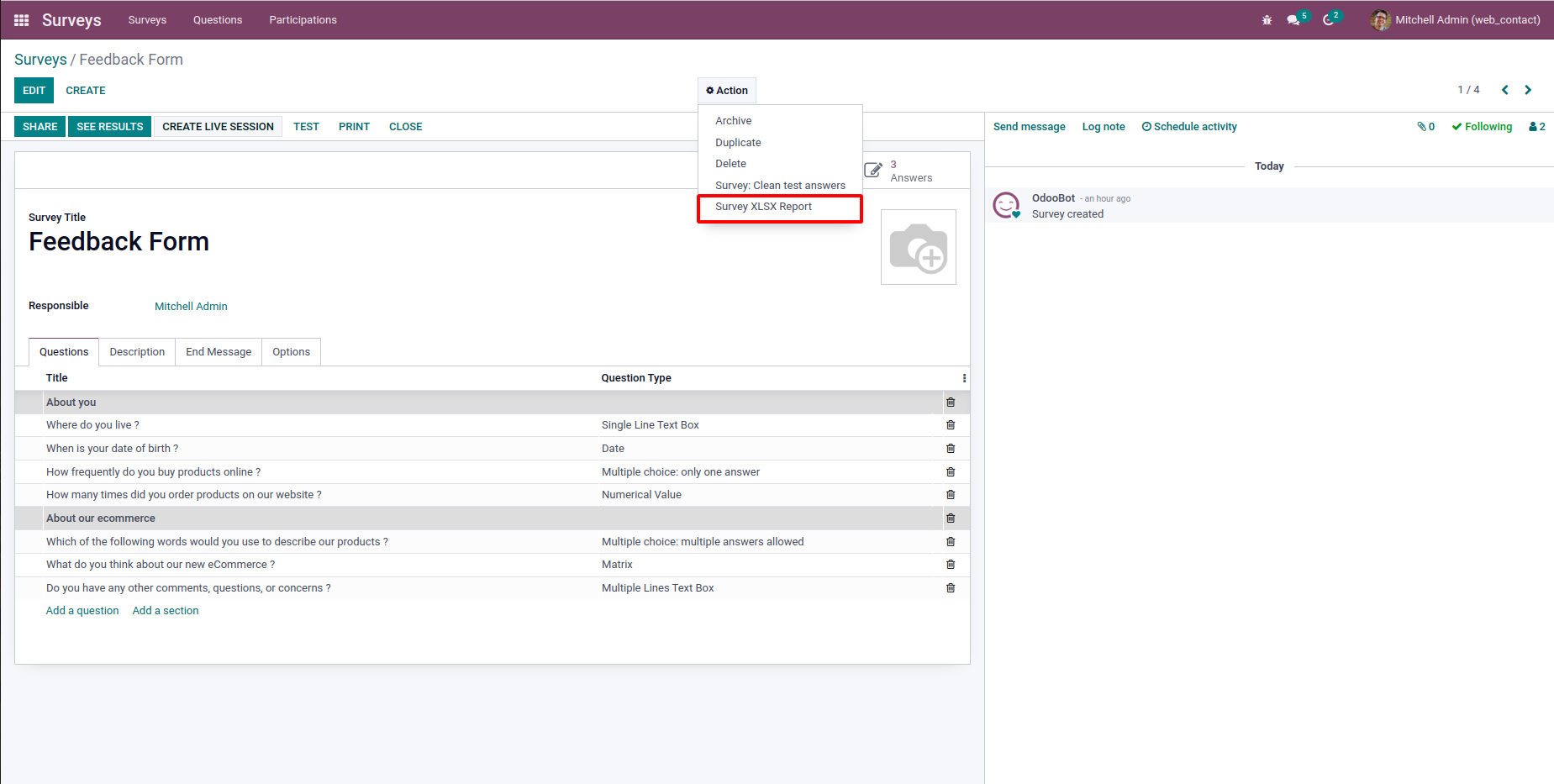Toggle the Following subscription status

[x=1482, y=127]
